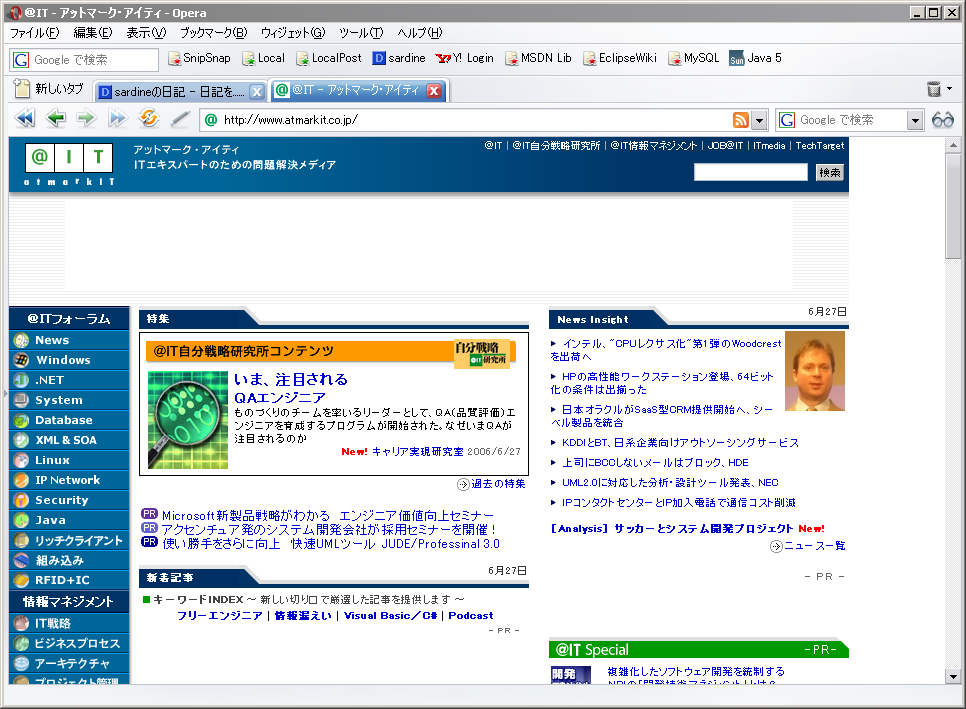The image size is (966, 709).
Task: Open the Linux forum link
Action: click(x=69, y=460)
